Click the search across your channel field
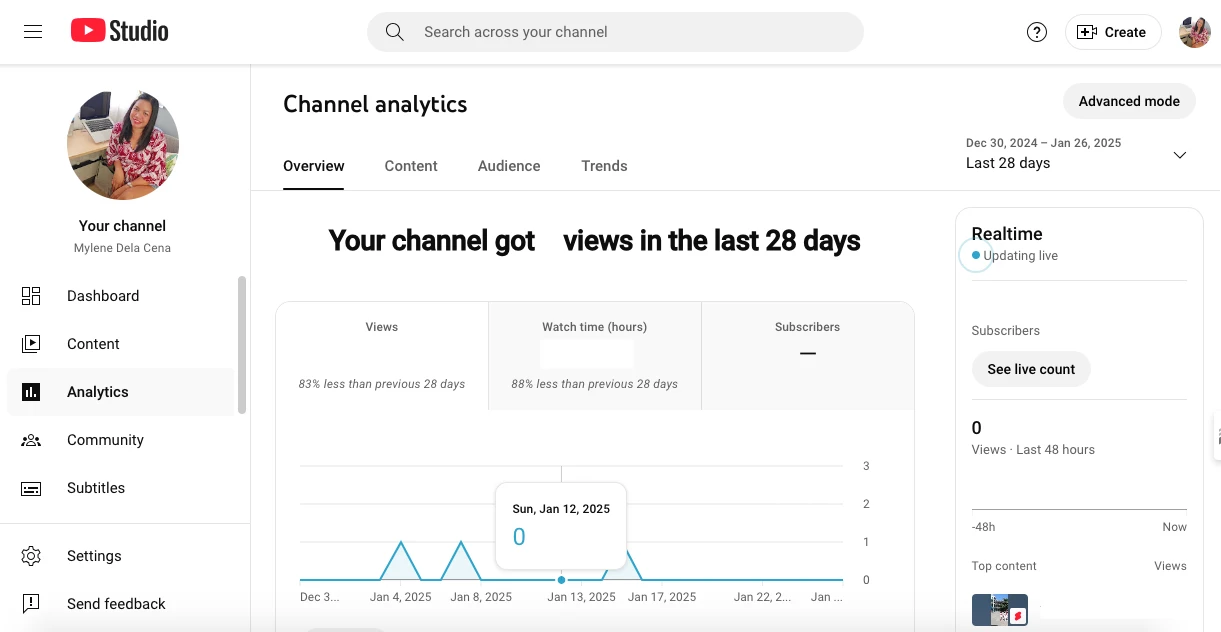The width and height of the screenshot is (1221, 632). pyautogui.click(x=615, y=32)
